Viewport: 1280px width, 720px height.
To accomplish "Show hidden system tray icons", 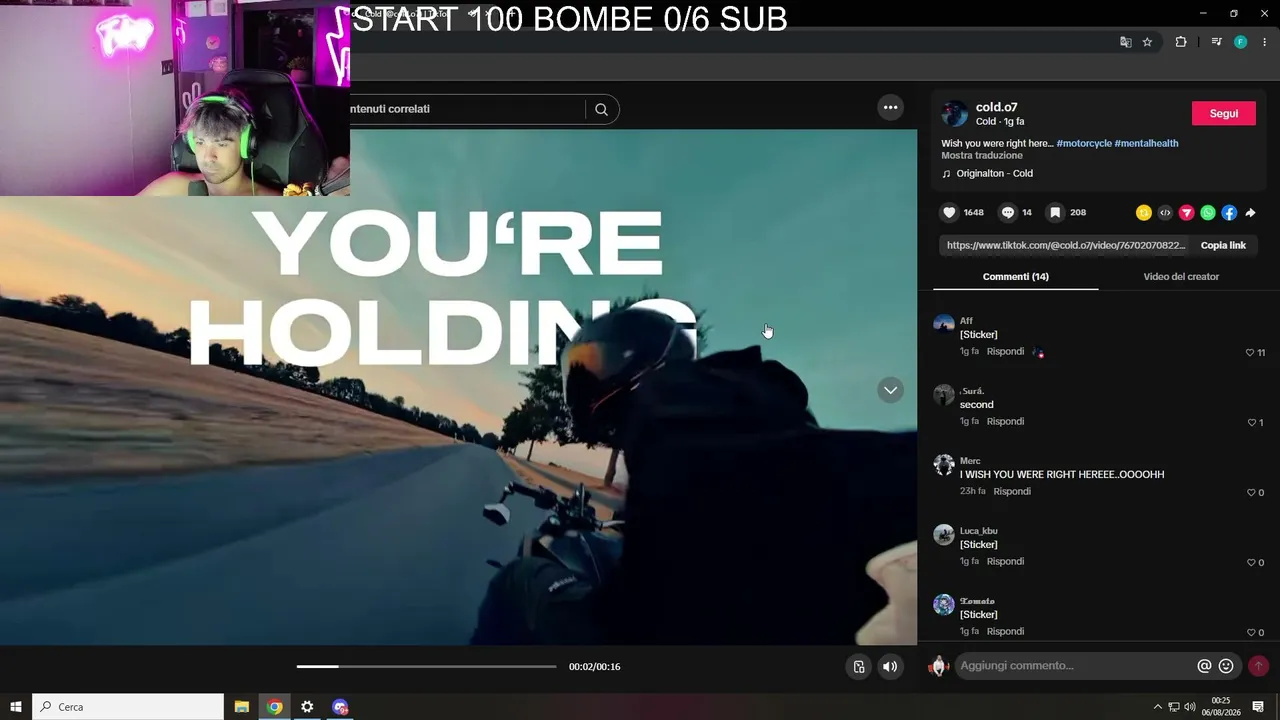I will pos(1158,707).
